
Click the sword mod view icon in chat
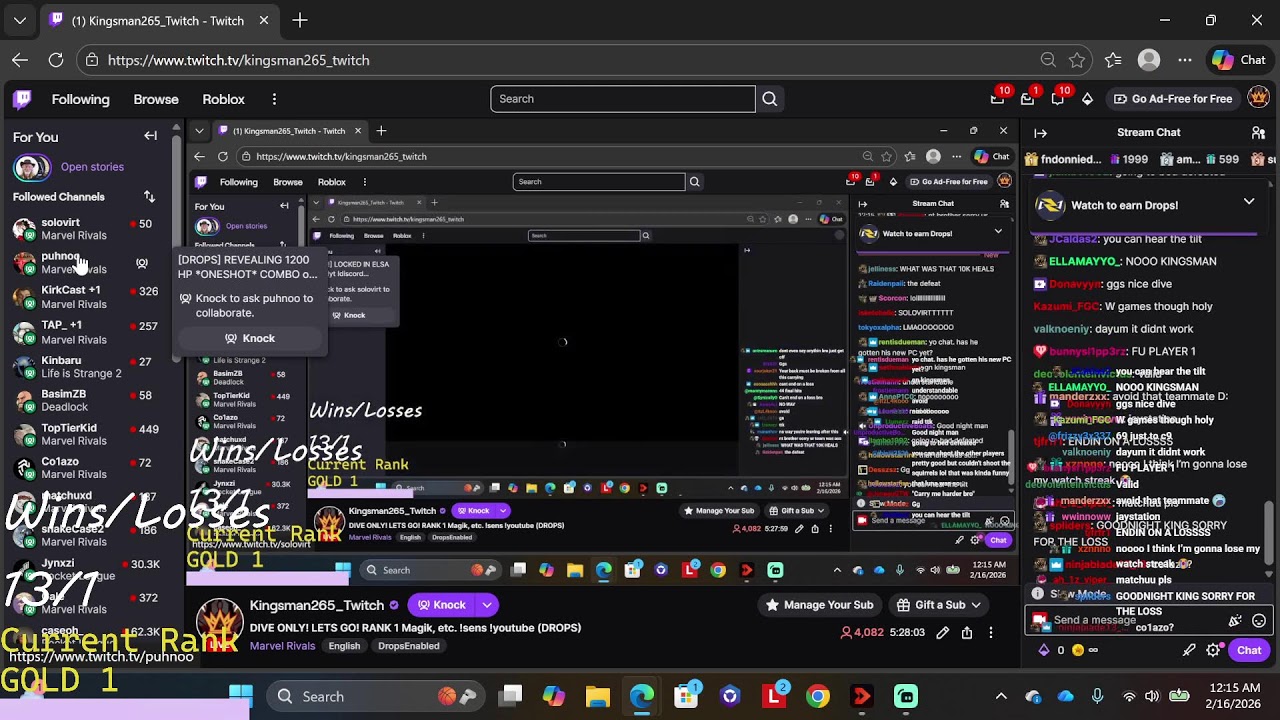1189,650
